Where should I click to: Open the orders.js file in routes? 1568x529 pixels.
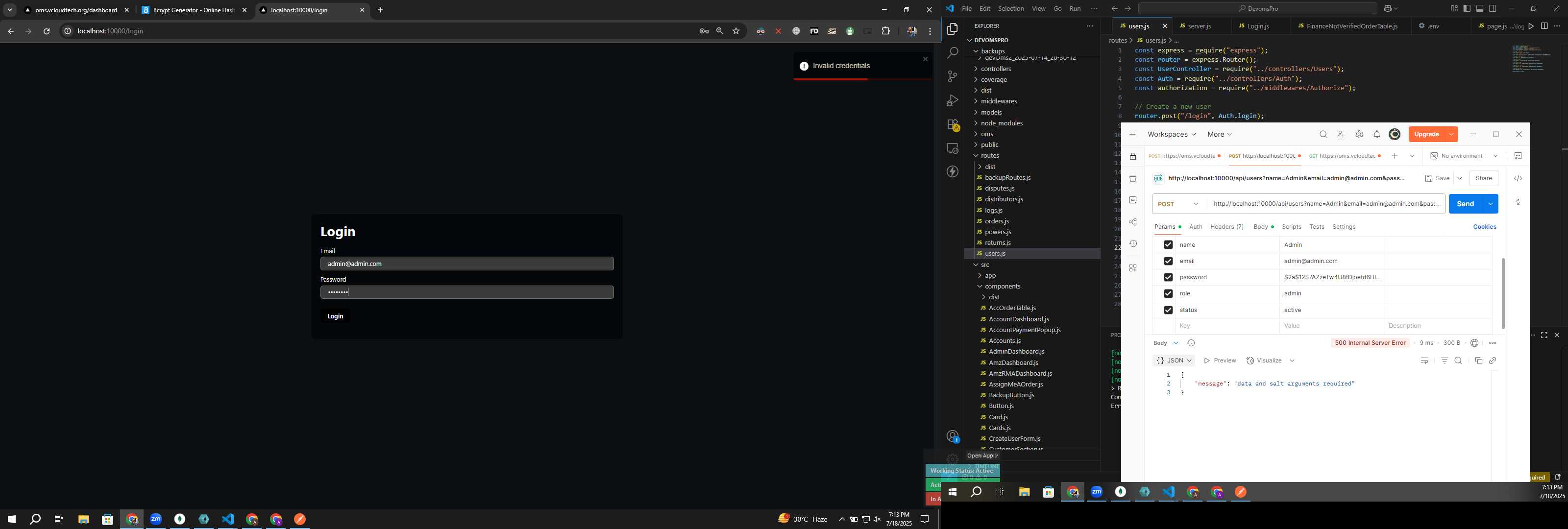coord(997,221)
